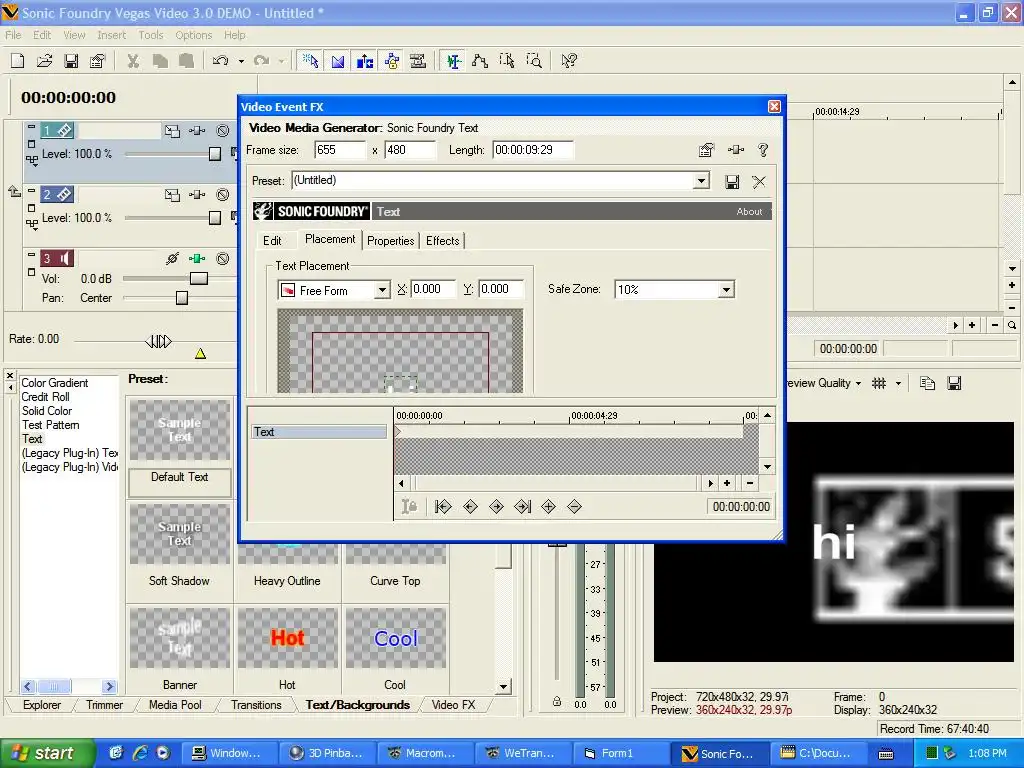This screenshot has width=1024, height=768.
Task: Open the undo history dropdown arrow
Action: (241, 61)
